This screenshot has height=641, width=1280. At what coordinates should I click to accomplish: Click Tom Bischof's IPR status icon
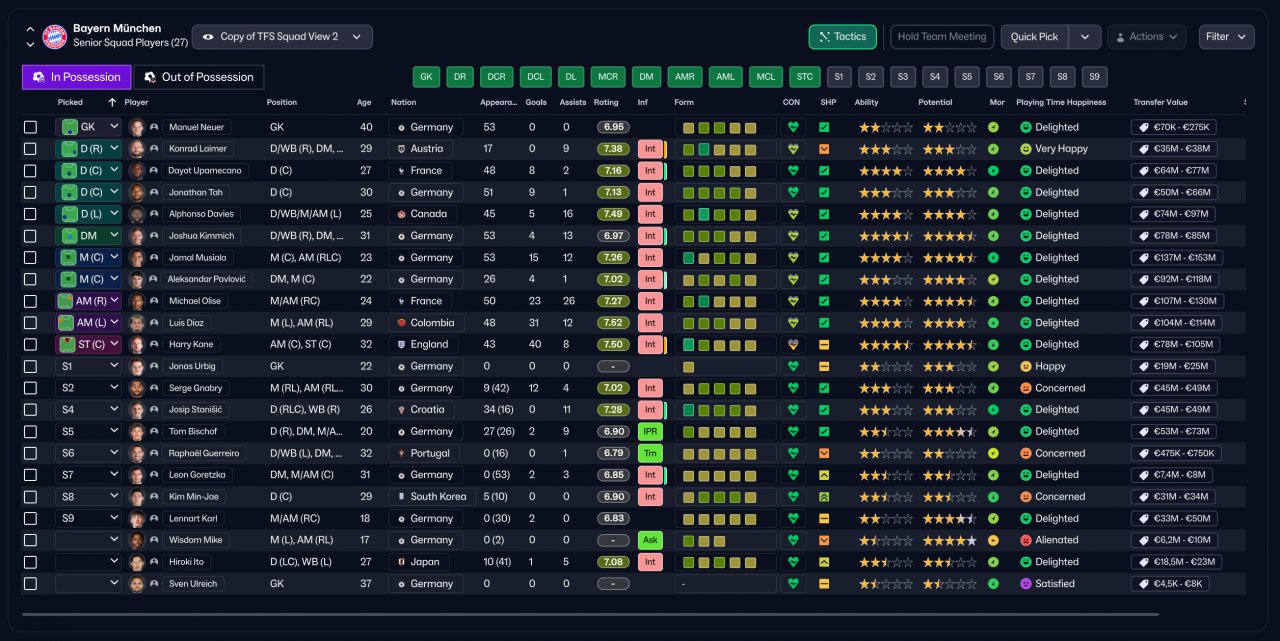tap(650, 431)
